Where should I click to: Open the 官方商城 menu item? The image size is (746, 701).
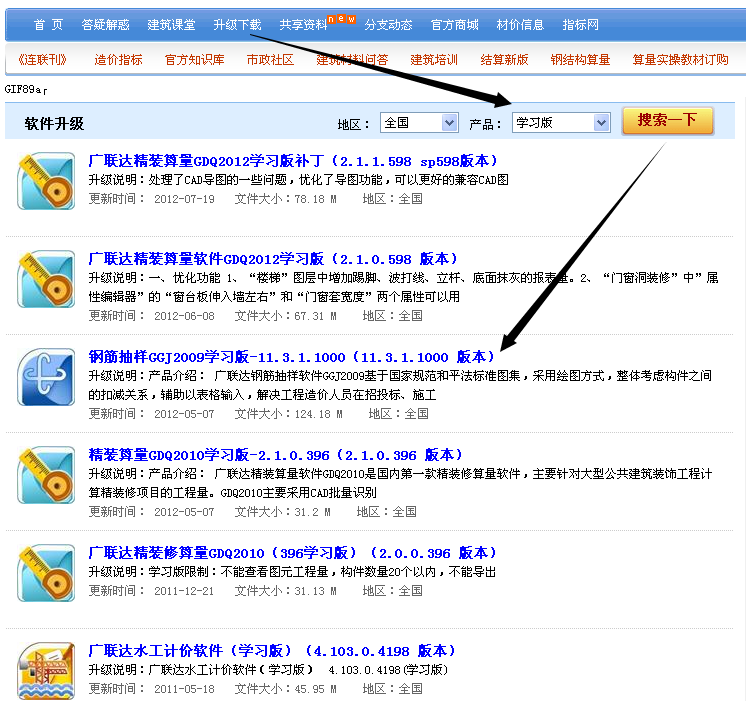[454, 25]
